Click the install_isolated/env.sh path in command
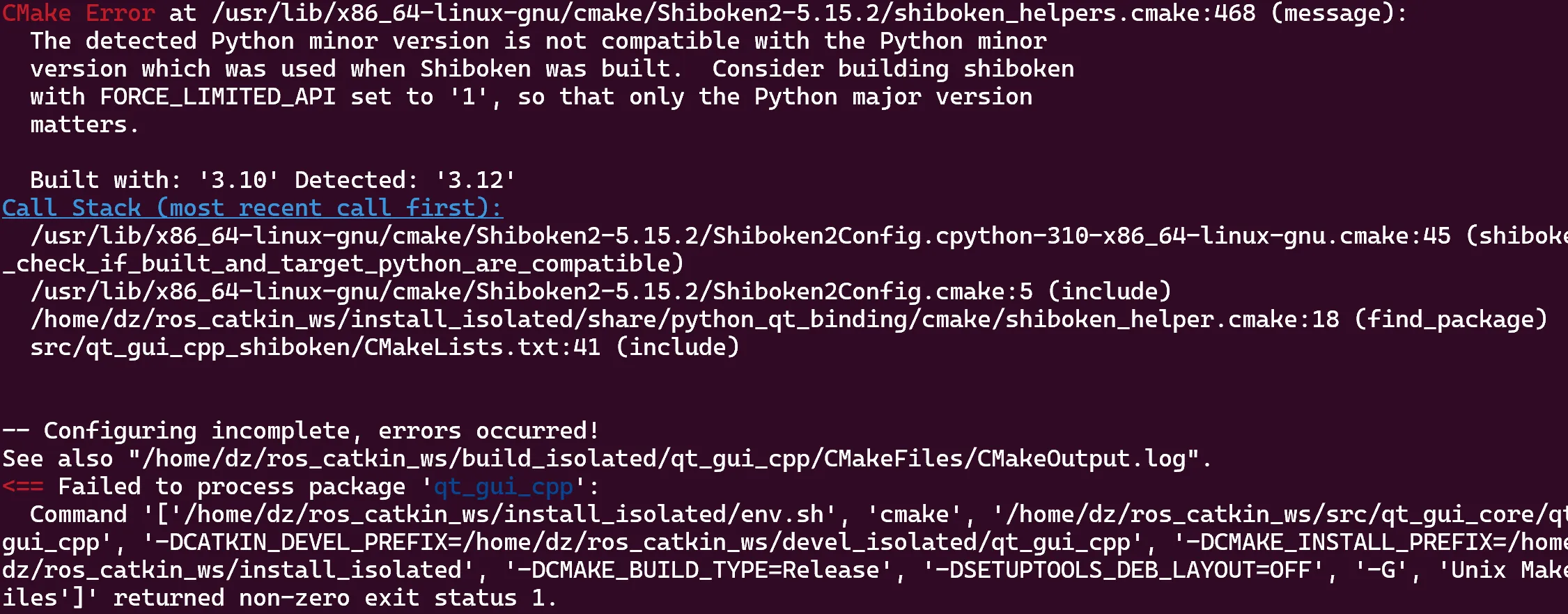This screenshot has height=614, width=1568. tap(509, 514)
